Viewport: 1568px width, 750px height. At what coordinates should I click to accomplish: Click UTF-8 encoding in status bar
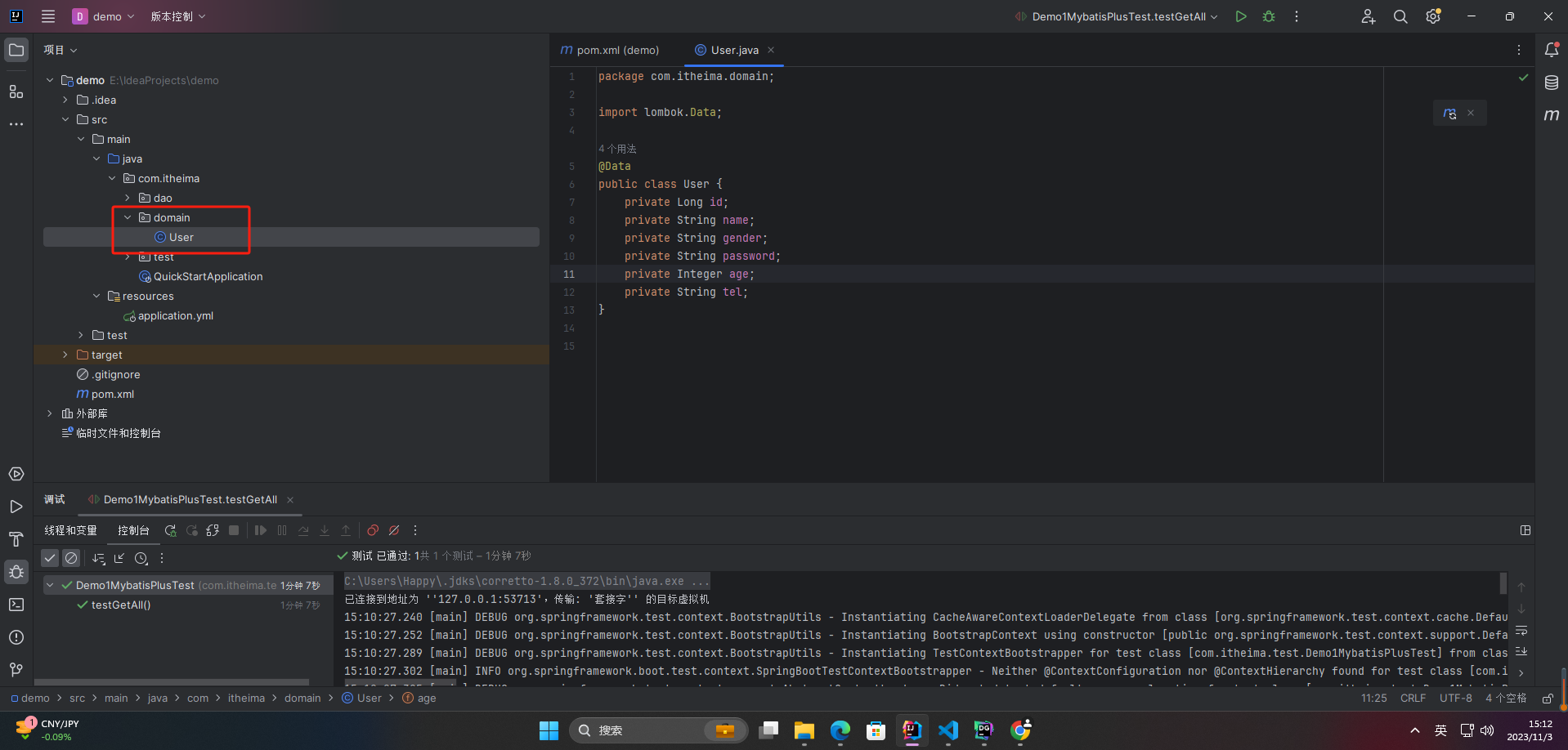pos(1456,699)
